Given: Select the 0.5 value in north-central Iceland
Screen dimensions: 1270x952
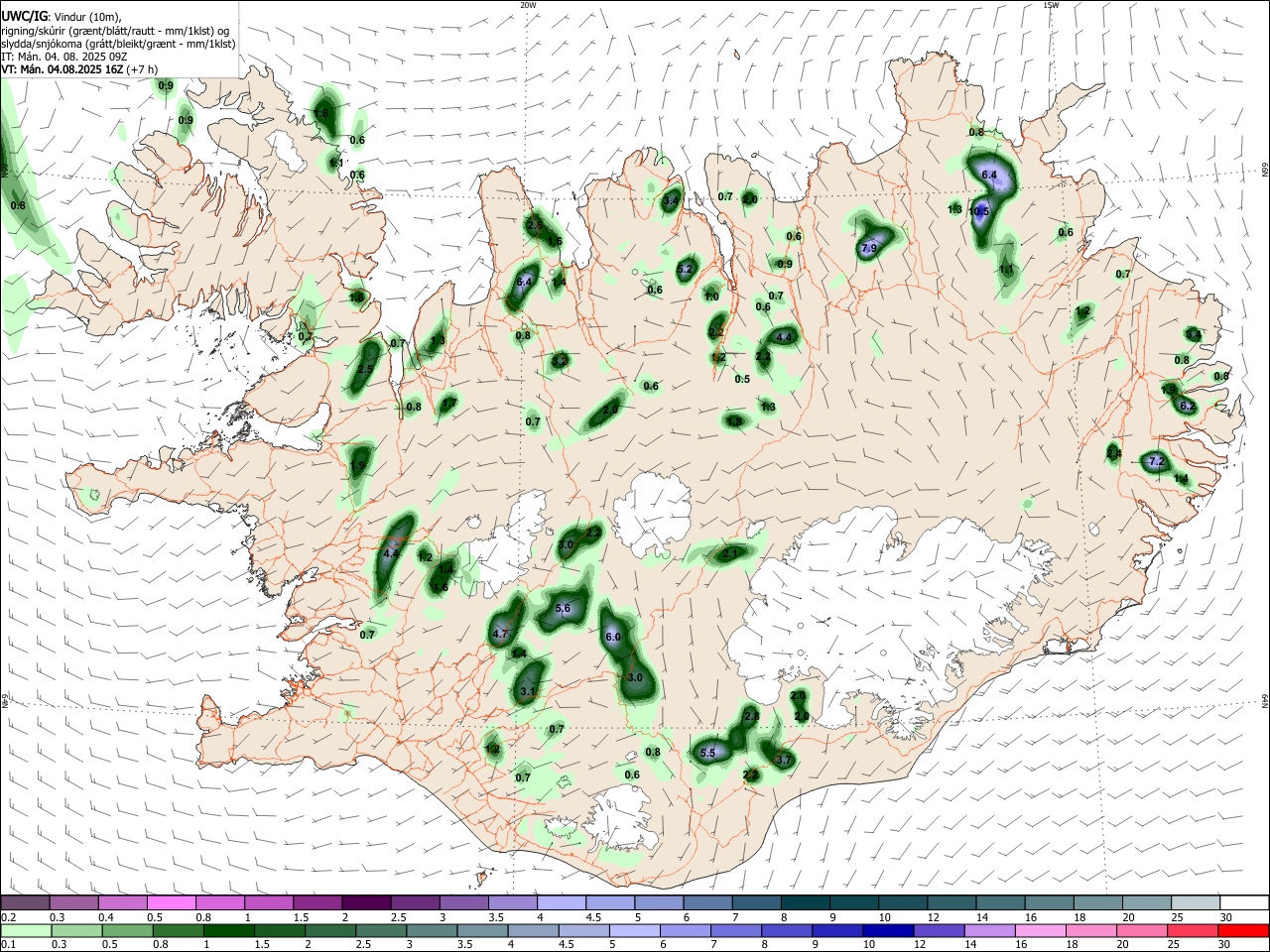Looking at the screenshot, I should [x=742, y=380].
